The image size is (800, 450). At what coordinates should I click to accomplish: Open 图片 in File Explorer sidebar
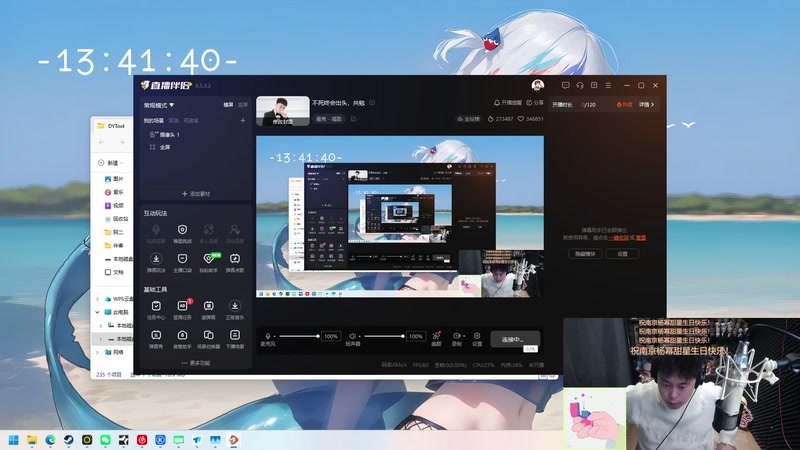(x=113, y=179)
